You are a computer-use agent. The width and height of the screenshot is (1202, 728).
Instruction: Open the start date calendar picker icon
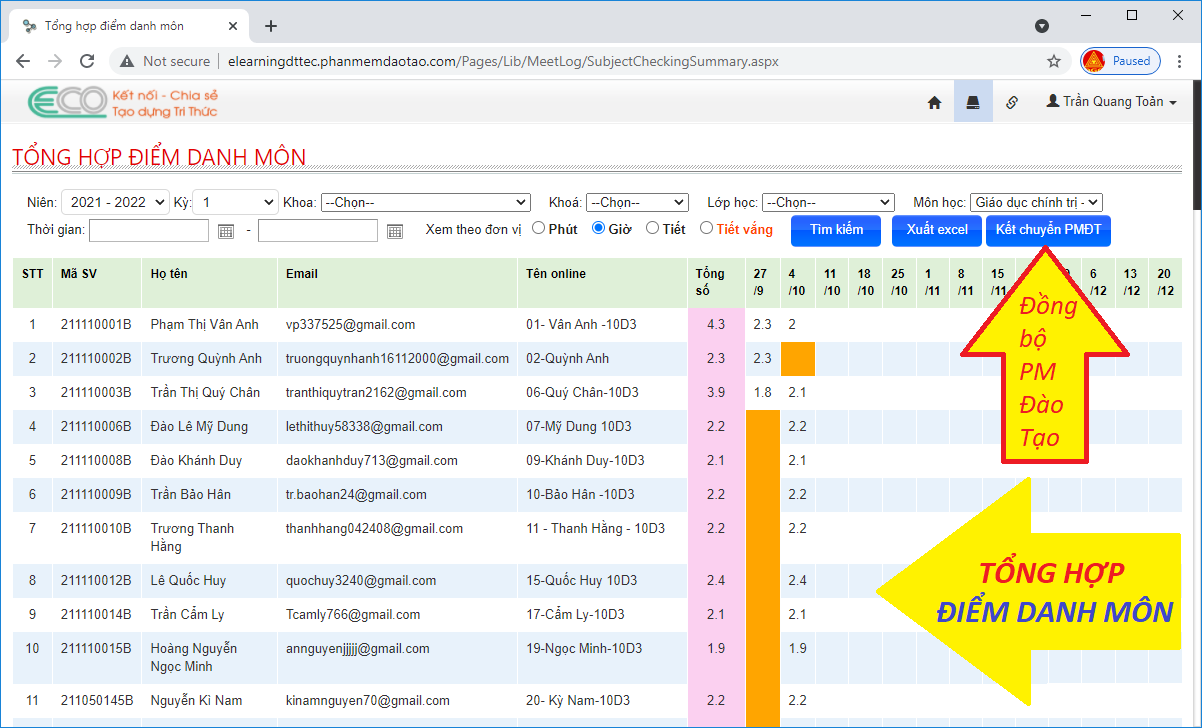226,231
